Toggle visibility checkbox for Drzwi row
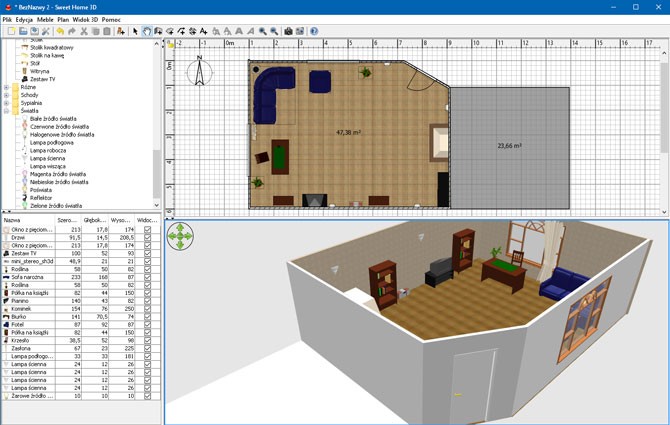 click(x=148, y=237)
